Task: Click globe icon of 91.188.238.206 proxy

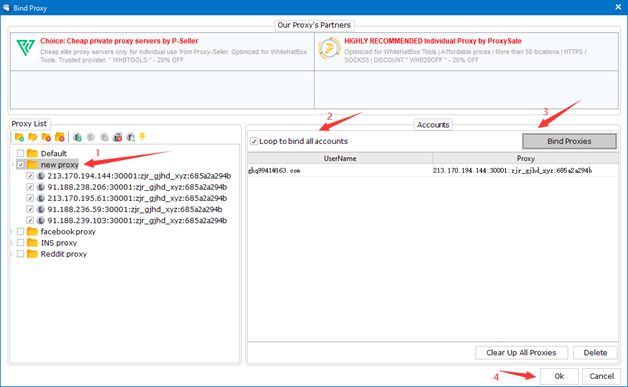Action: tap(40, 187)
